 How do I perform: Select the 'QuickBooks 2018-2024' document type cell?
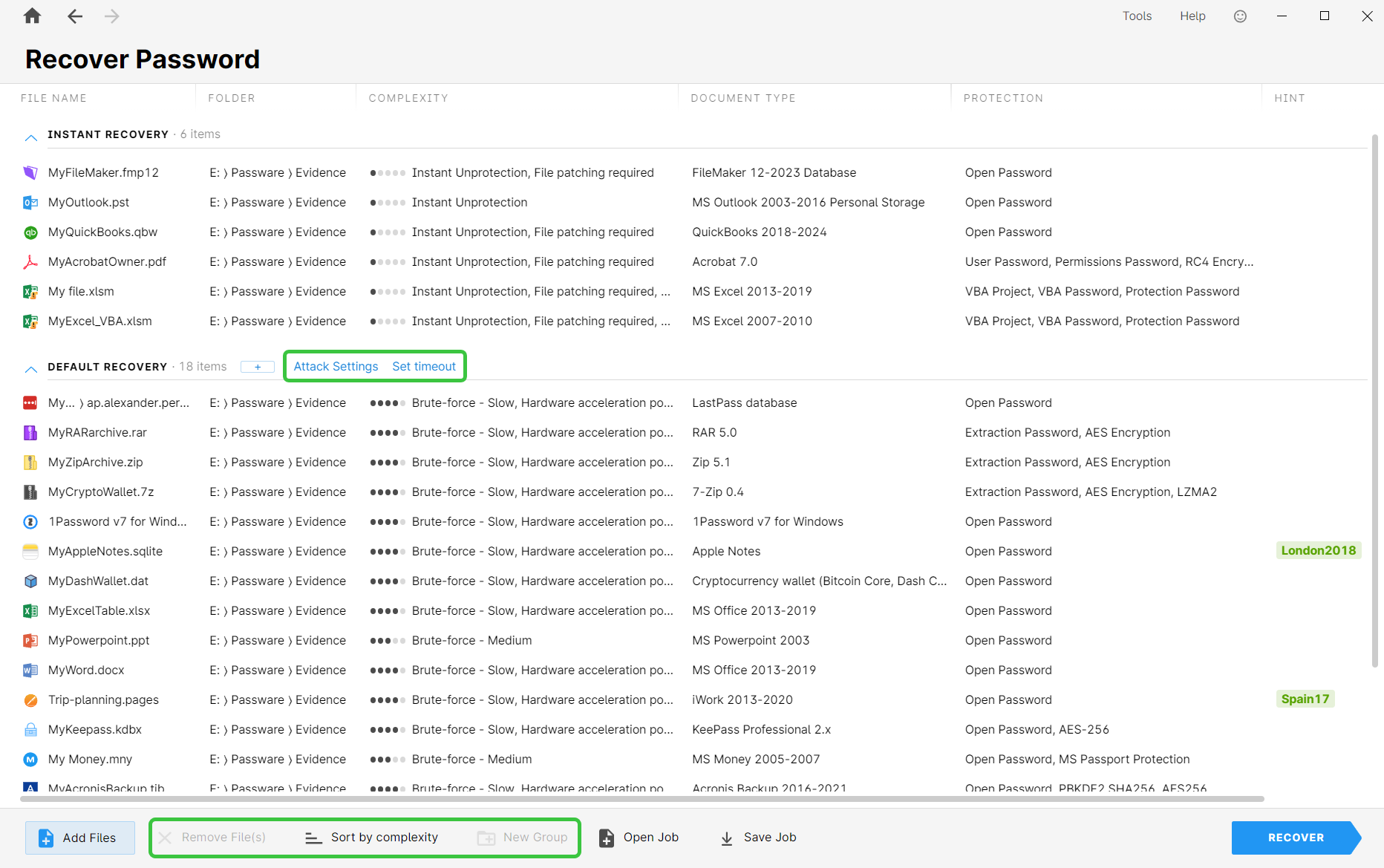(x=760, y=232)
